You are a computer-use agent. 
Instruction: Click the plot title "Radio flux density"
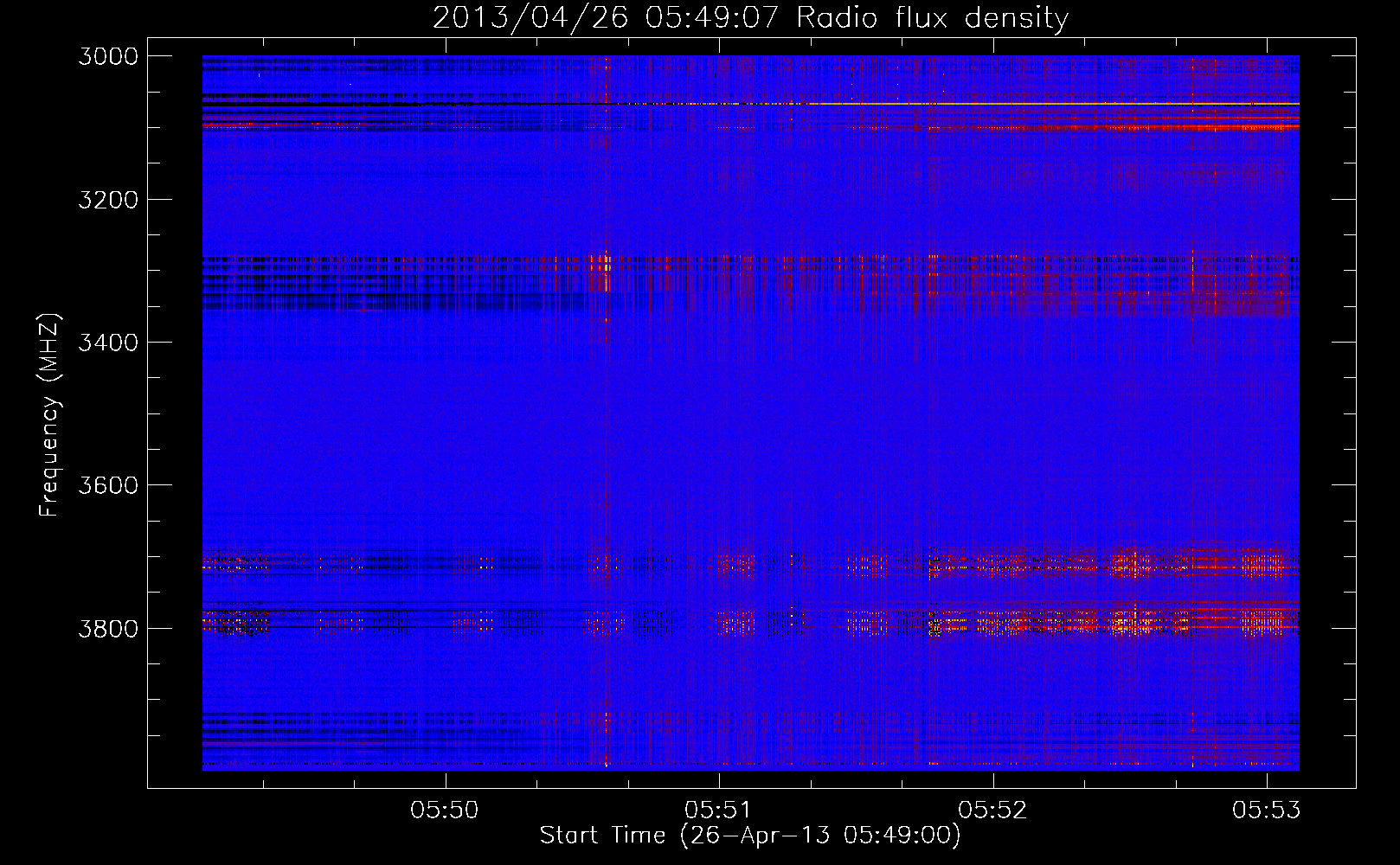click(932, 18)
